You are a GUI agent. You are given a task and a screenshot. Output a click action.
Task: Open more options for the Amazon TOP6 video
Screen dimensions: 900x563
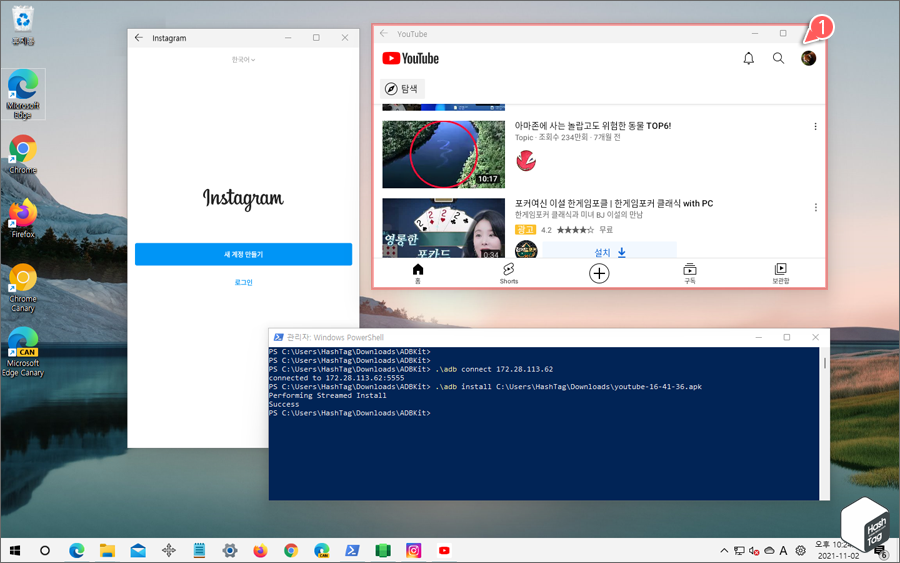815,126
